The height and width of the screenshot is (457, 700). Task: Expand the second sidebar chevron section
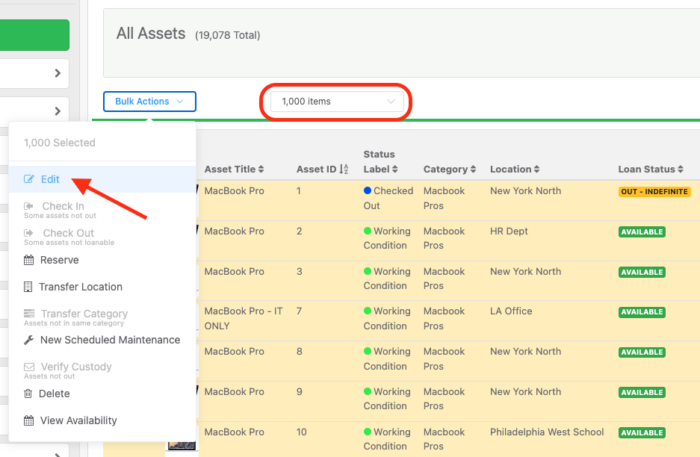(x=57, y=111)
